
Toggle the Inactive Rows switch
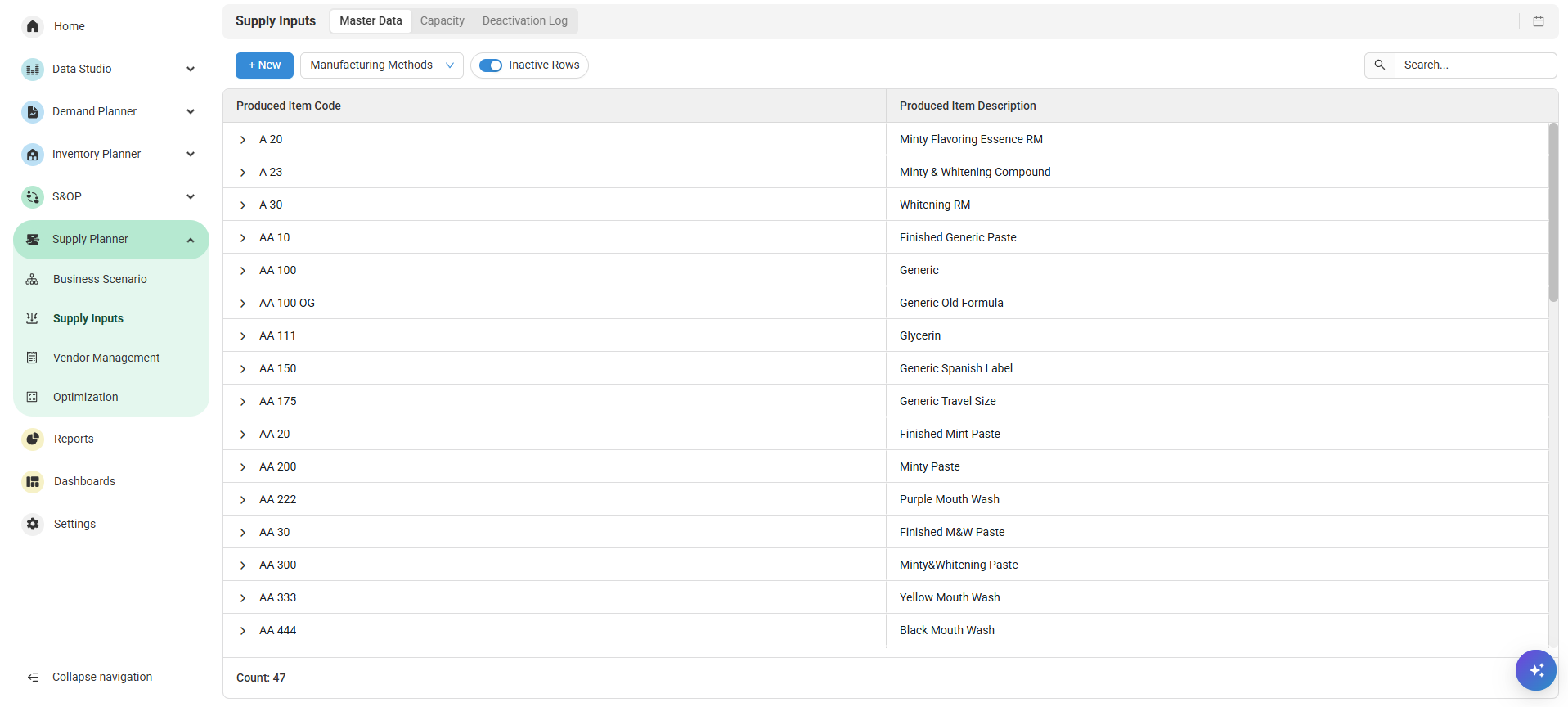[x=491, y=65]
